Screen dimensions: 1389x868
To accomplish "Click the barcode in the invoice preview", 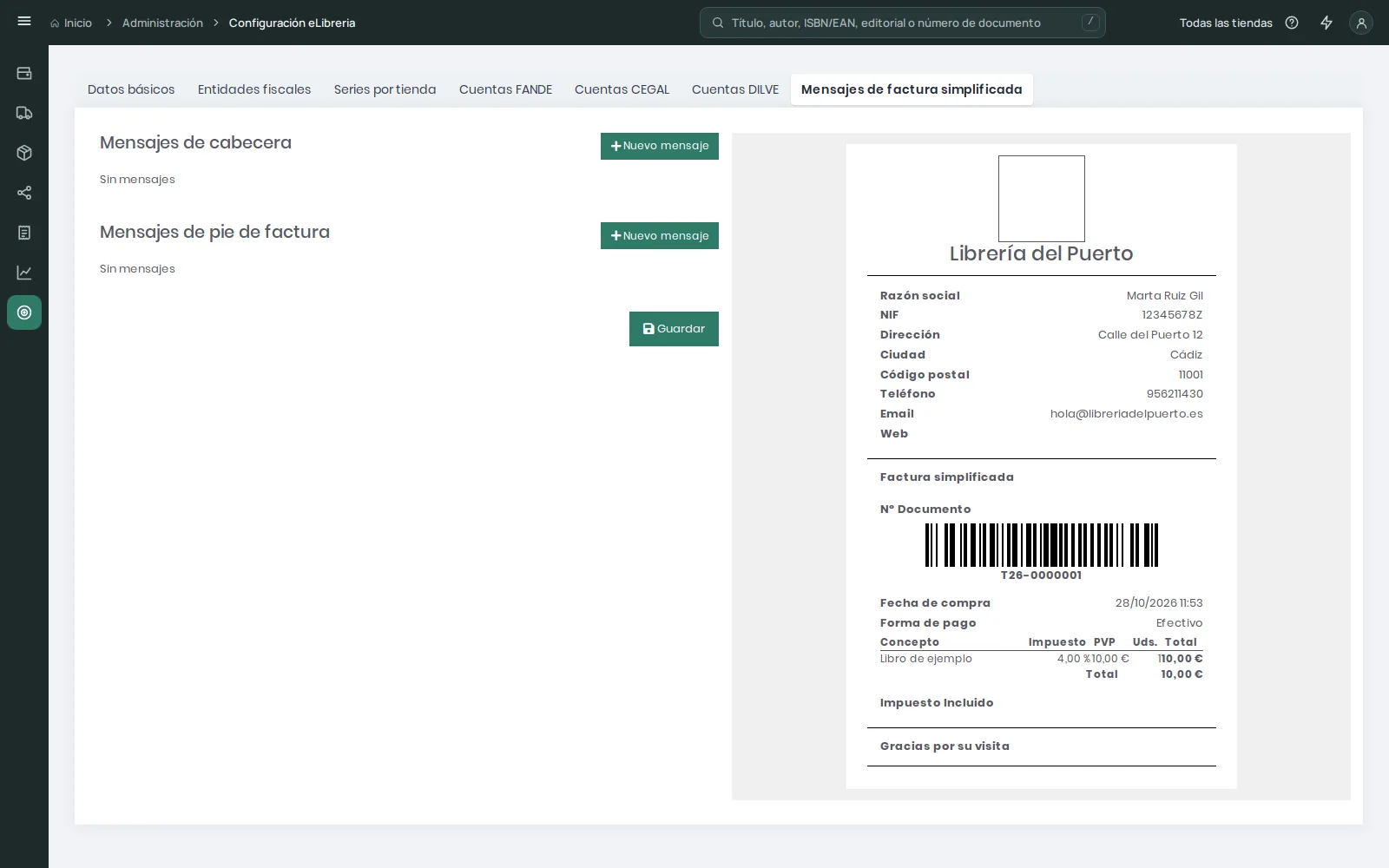I will [1042, 545].
